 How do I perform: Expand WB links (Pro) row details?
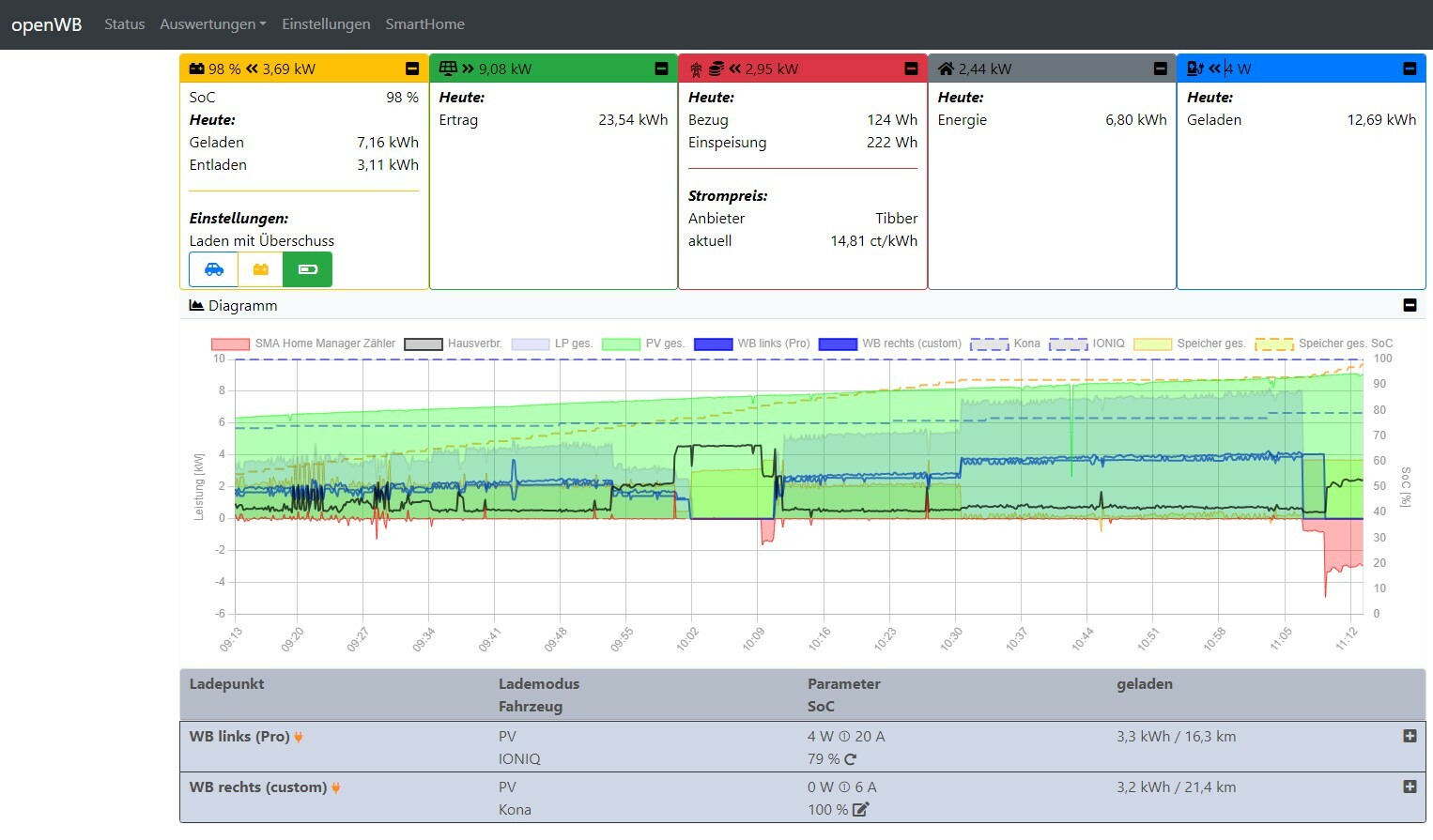tap(1410, 736)
